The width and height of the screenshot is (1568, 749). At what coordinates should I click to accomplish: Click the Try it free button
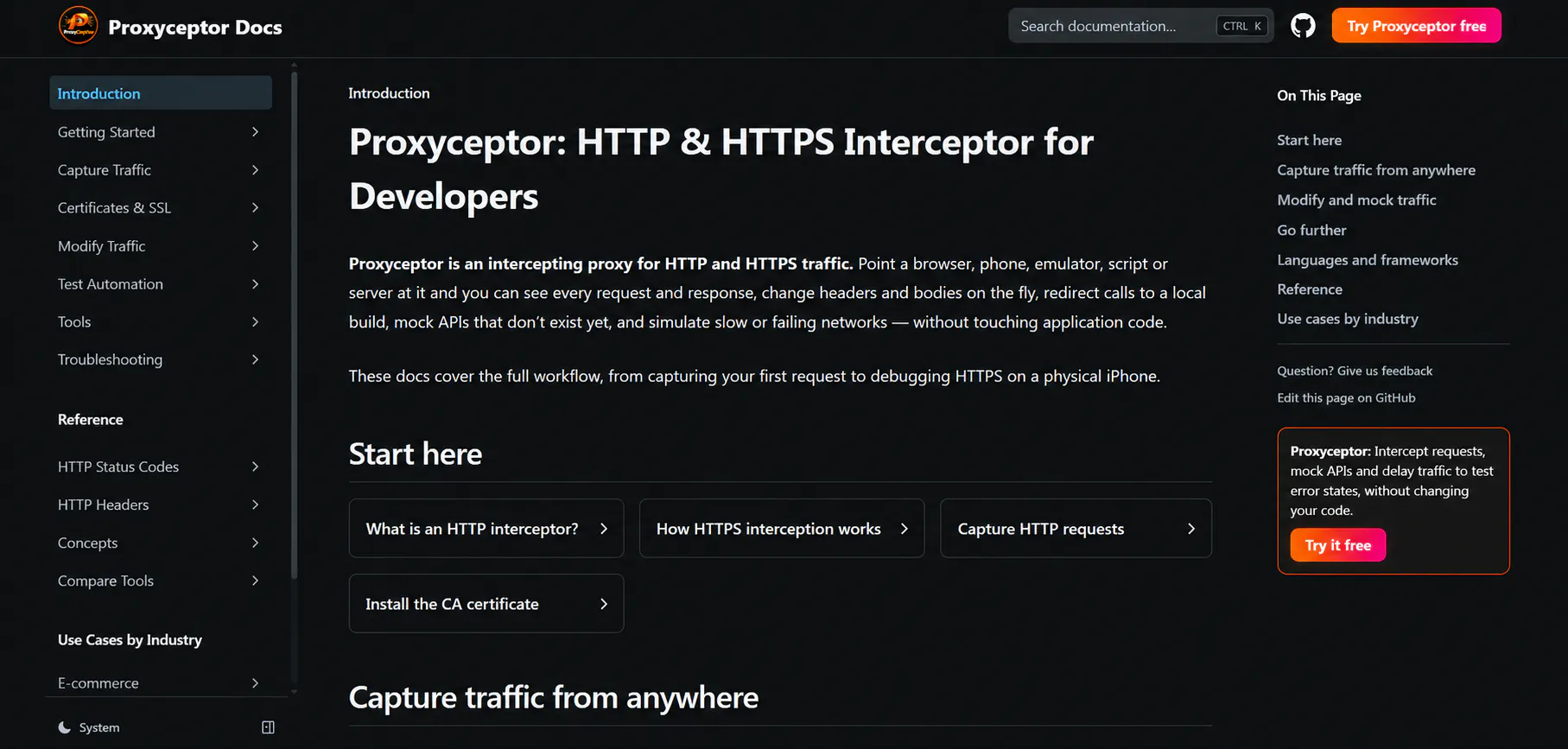coord(1338,545)
